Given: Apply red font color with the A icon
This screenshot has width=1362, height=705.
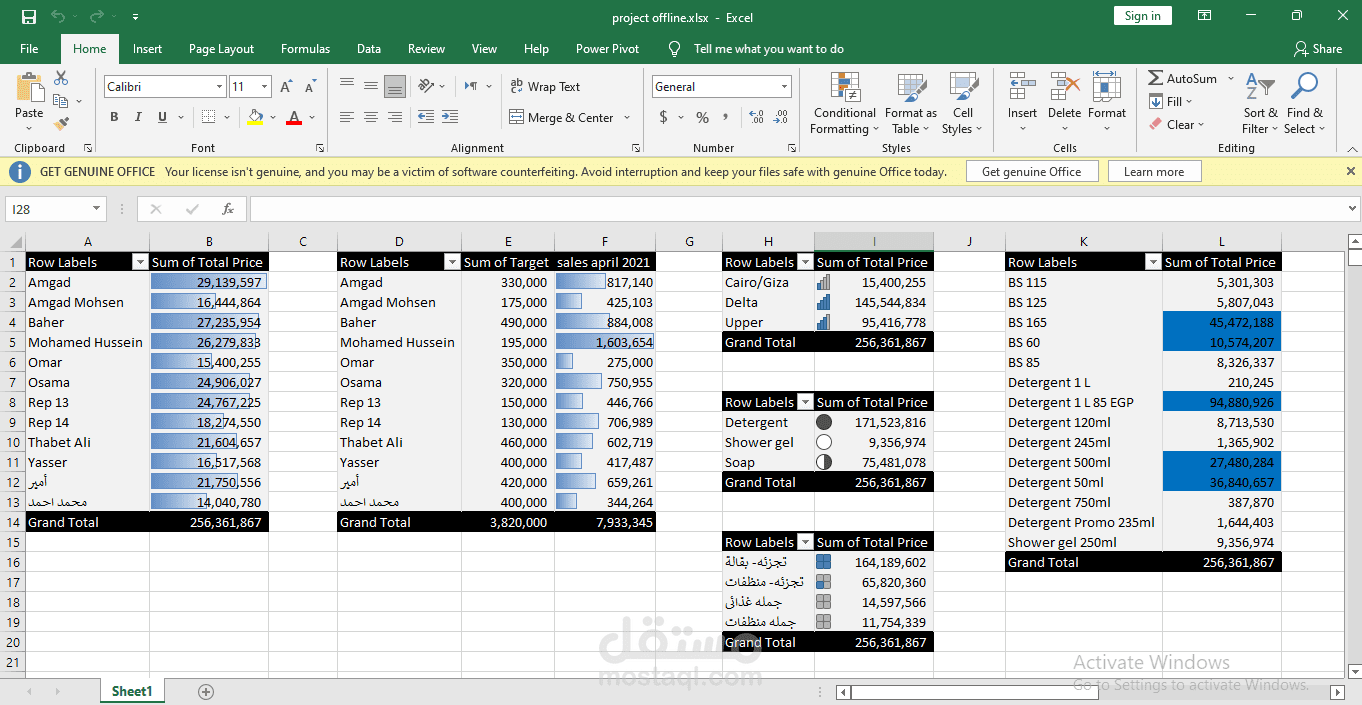Looking at the screenshot, I should tap(293, 117).
